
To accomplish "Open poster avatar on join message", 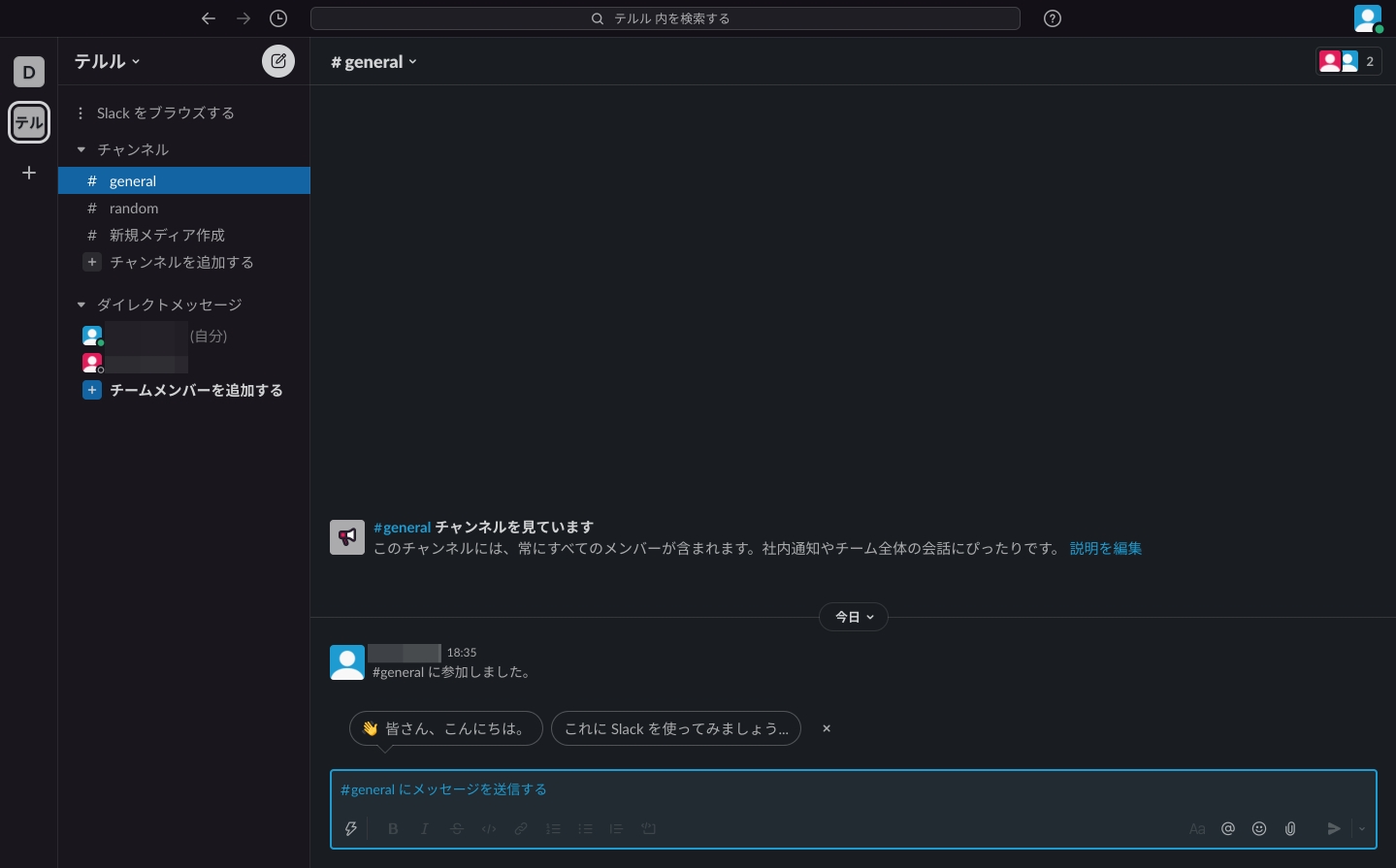I will click(x=347, y=662).
